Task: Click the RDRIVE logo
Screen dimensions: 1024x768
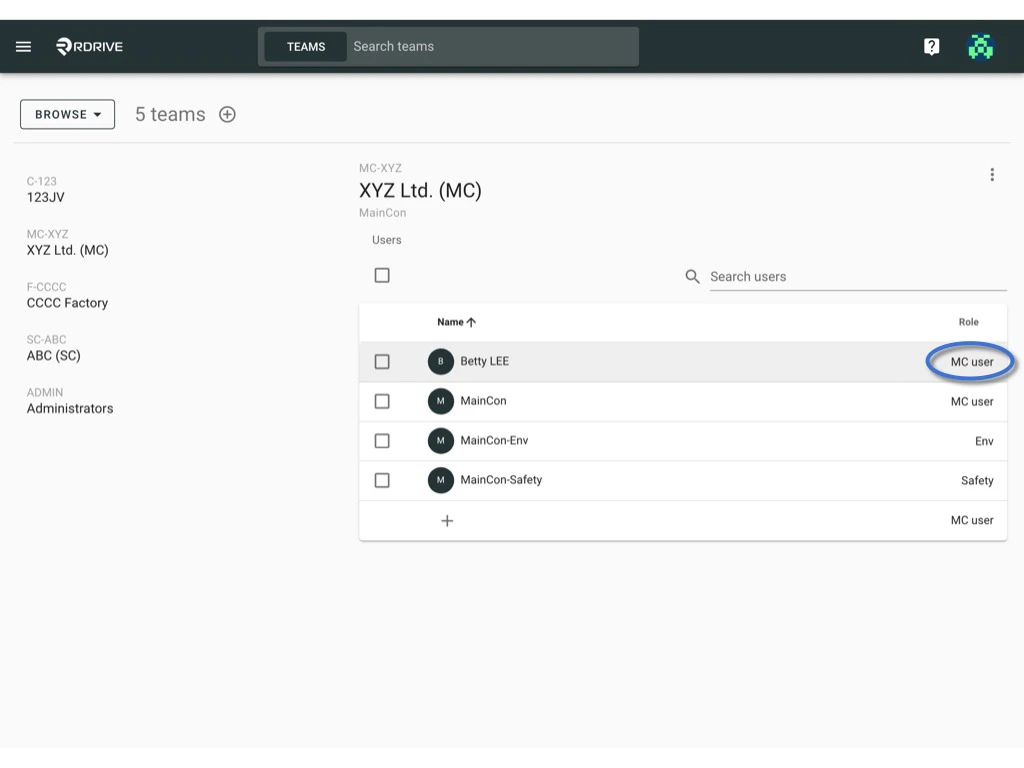Action: coord(88,46)
